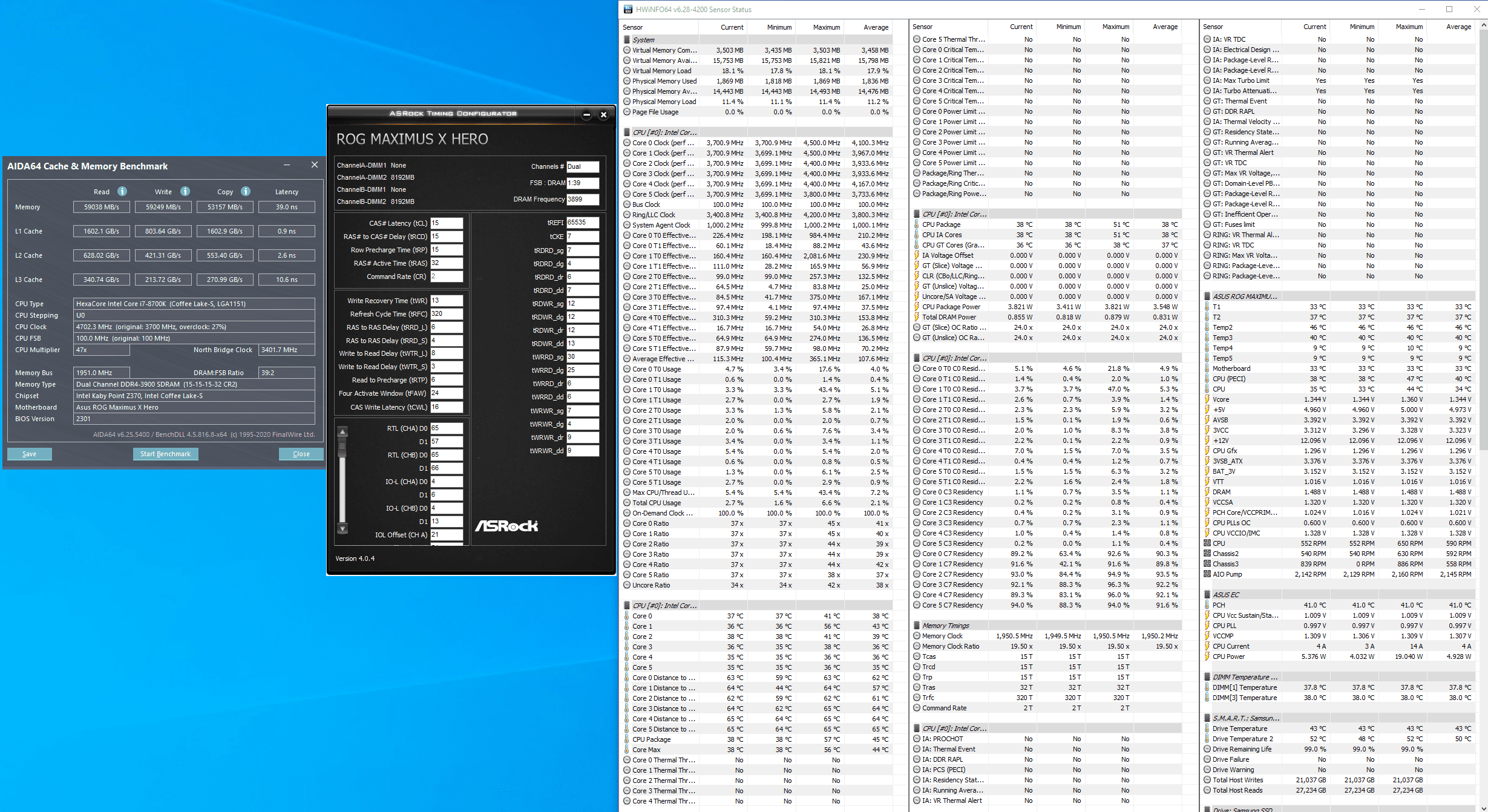
Task: Click the thermometer icon beside Core Max
Action: (x=627, y=750)
